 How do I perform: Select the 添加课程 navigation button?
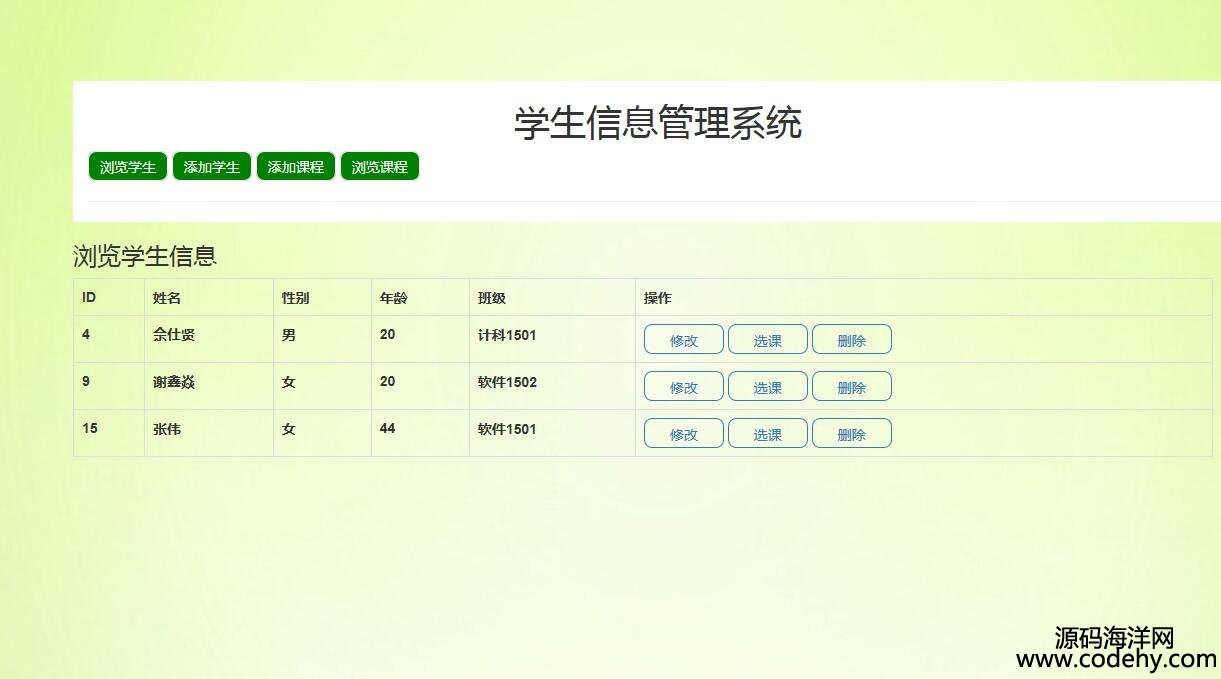click(x=296, y=167)
